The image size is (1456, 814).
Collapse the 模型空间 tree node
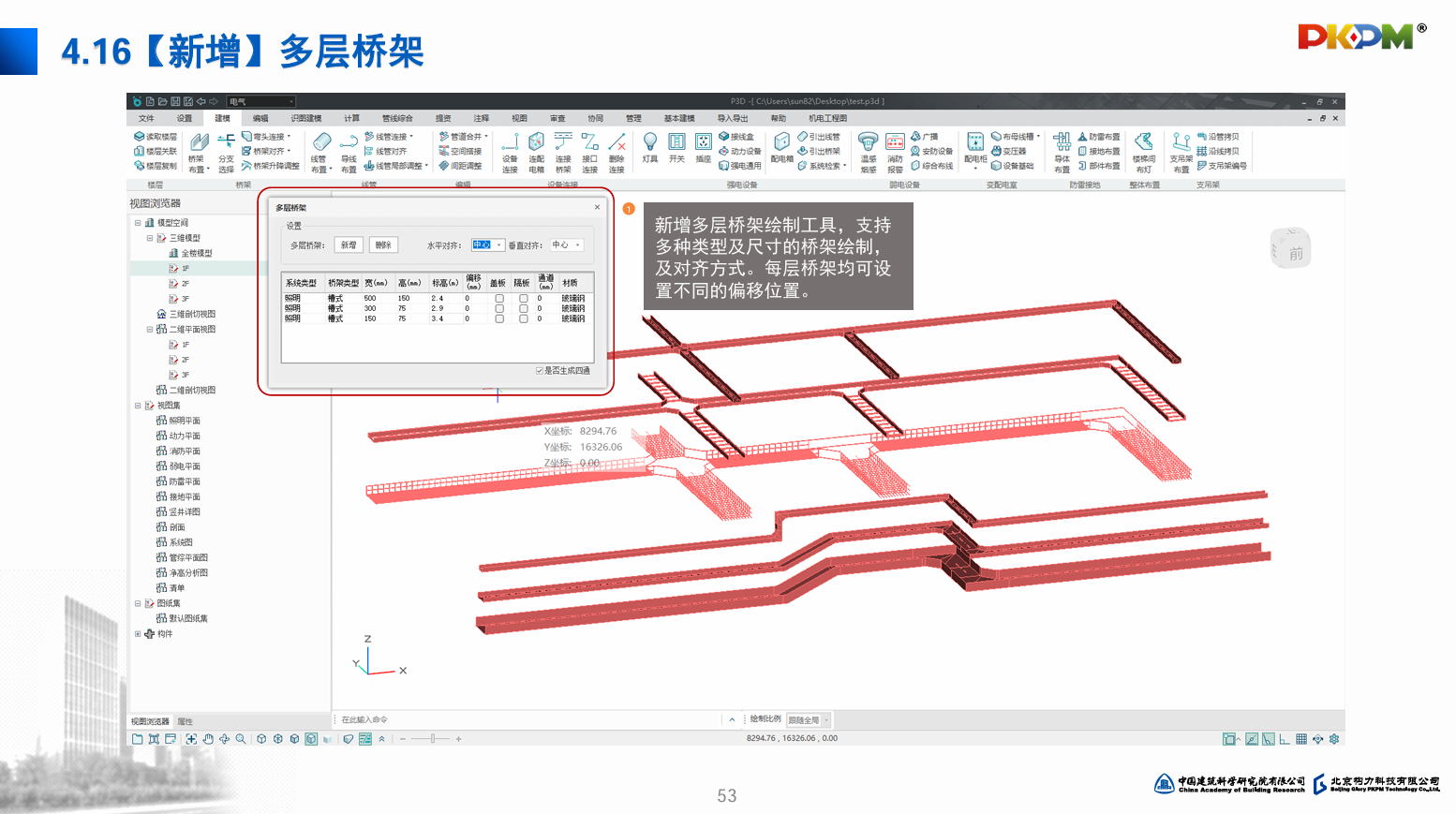pos(138,223)
